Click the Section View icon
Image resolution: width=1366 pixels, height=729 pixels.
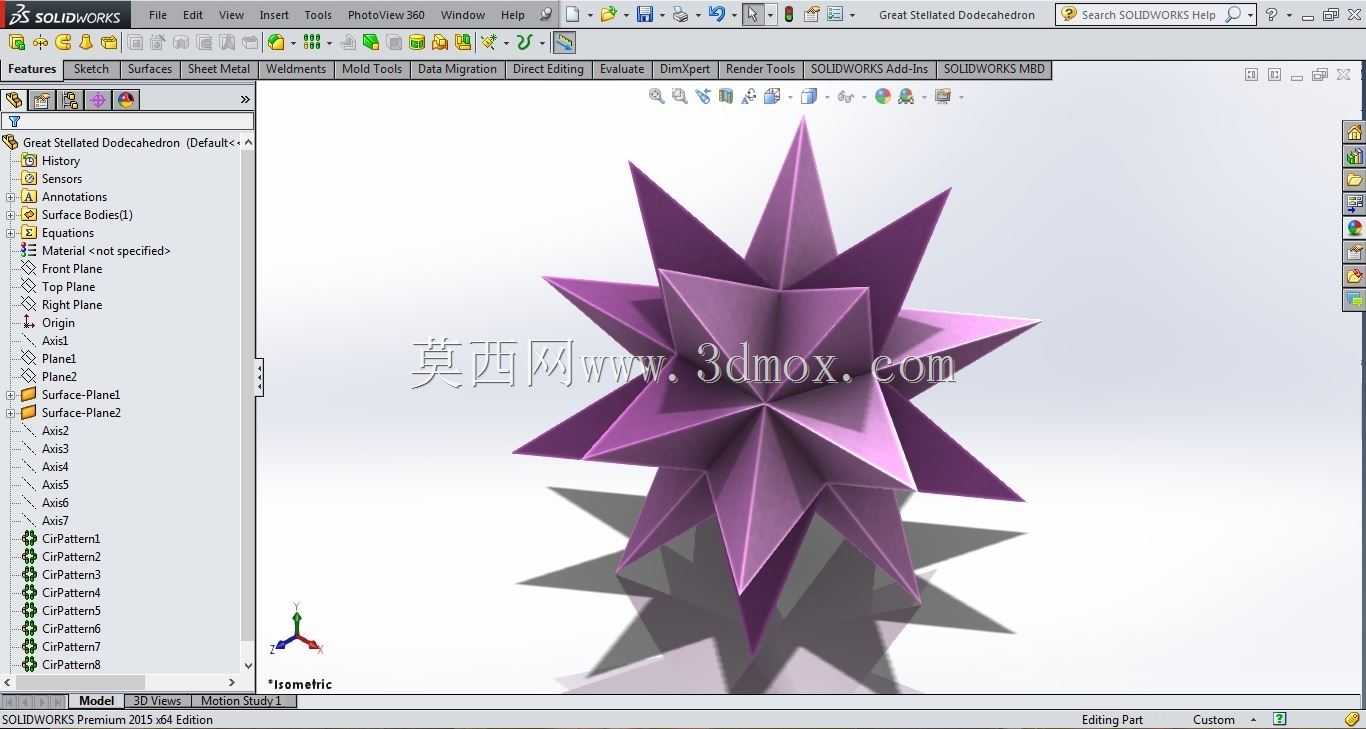click(x=726, y=96)
